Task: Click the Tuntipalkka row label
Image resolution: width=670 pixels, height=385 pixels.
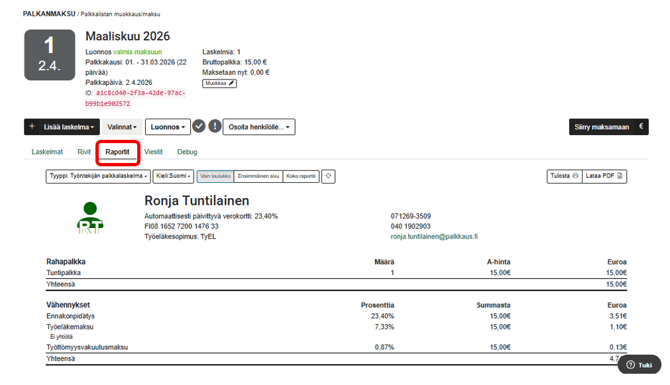Action: pyautogui.click(x=64, y=273)
